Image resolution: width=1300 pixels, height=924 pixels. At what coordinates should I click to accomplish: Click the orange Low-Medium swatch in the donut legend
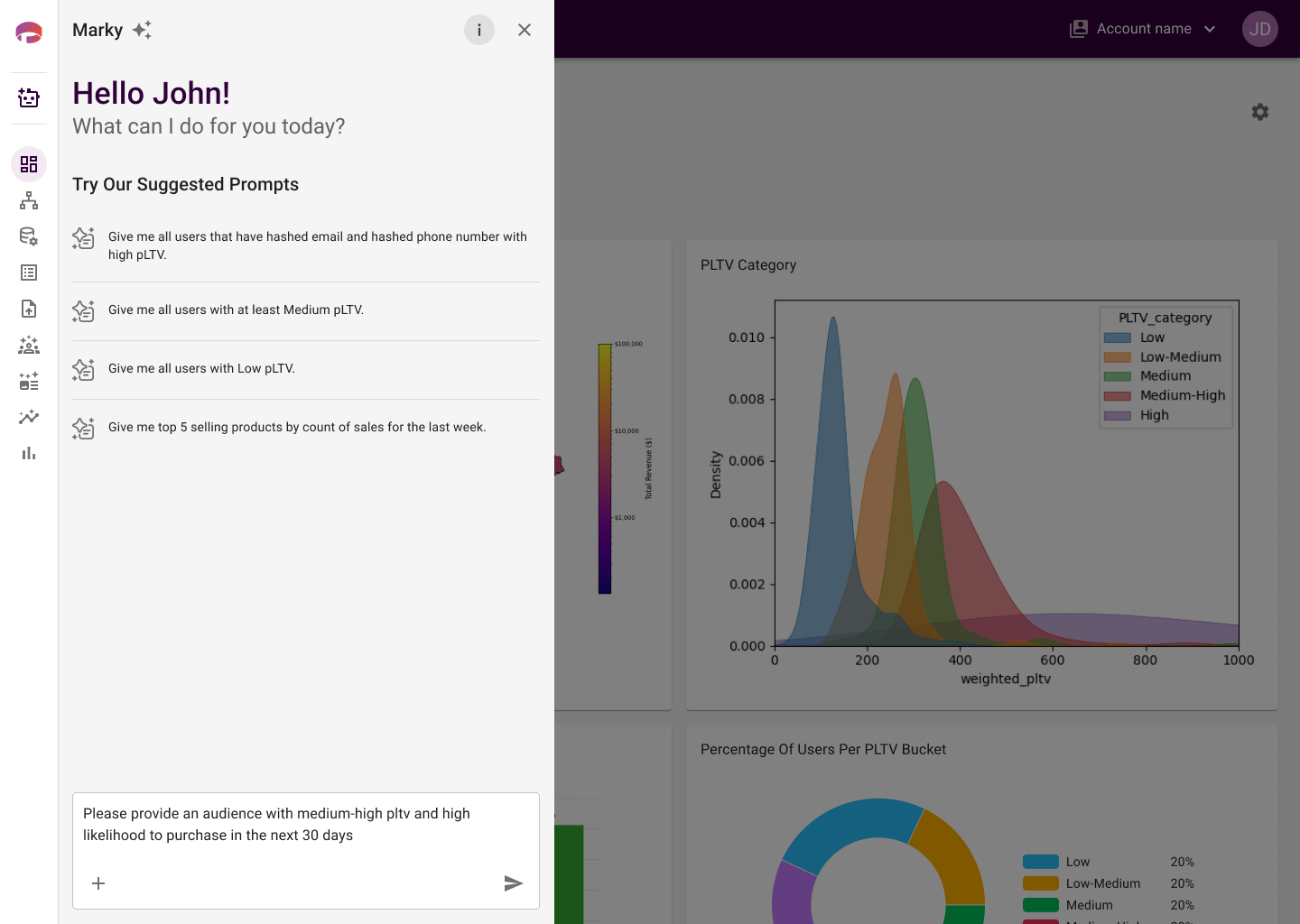click(1041, 883)
